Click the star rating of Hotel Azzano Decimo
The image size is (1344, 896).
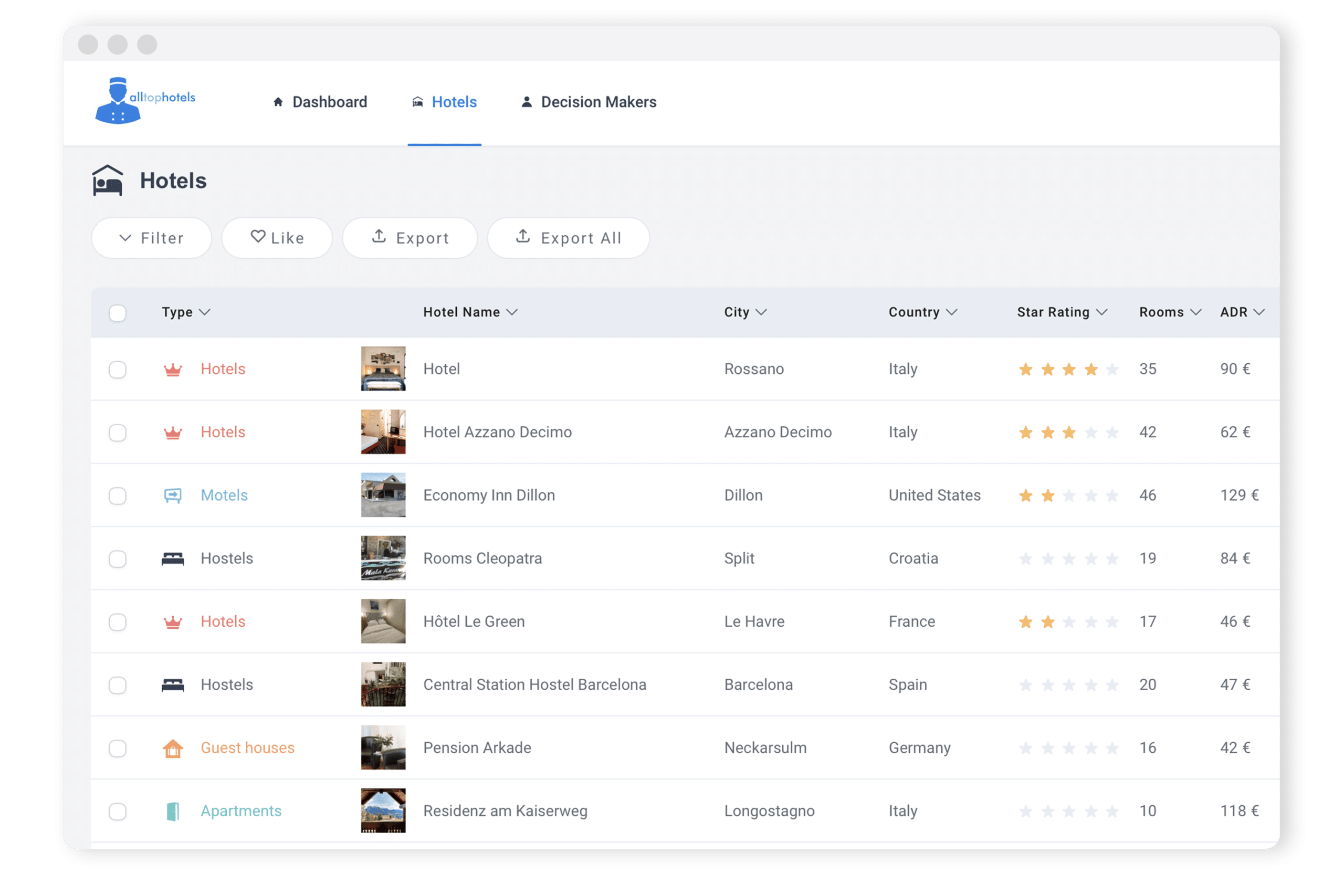(1068, 433)
